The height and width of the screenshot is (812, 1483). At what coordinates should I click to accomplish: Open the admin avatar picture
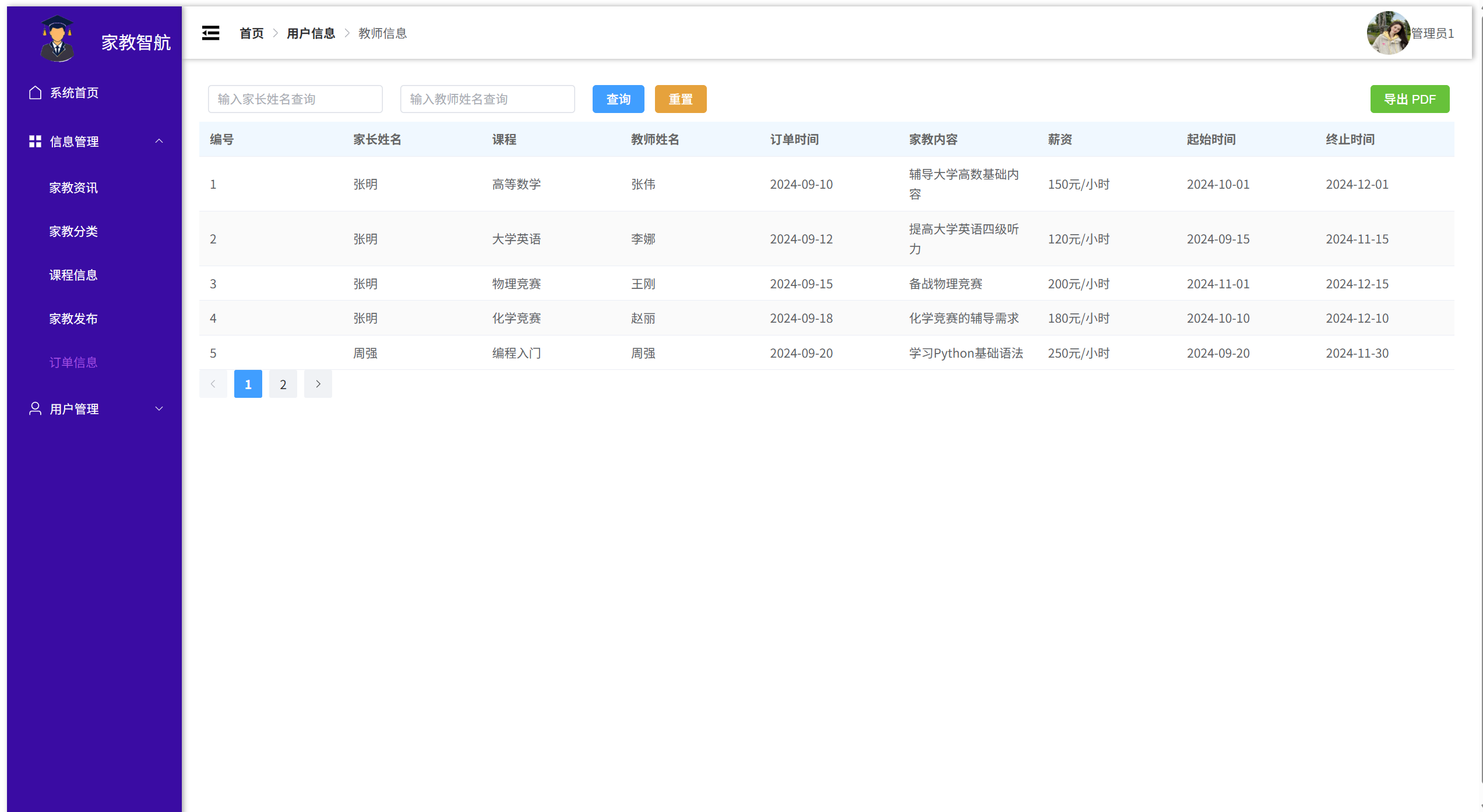(1388, 33)
